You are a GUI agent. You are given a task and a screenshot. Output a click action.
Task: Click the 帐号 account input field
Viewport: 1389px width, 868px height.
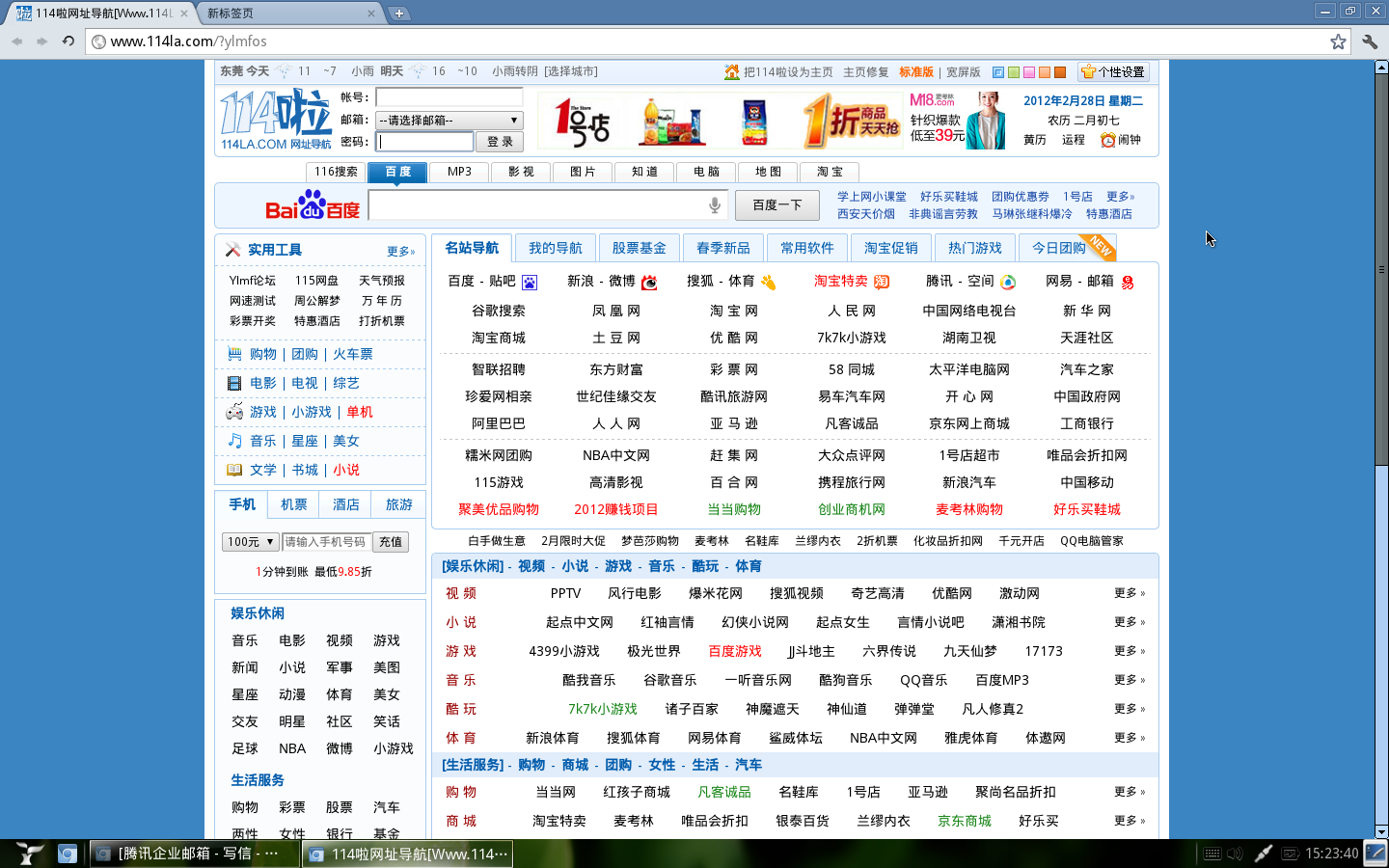(x=449, y=97)
